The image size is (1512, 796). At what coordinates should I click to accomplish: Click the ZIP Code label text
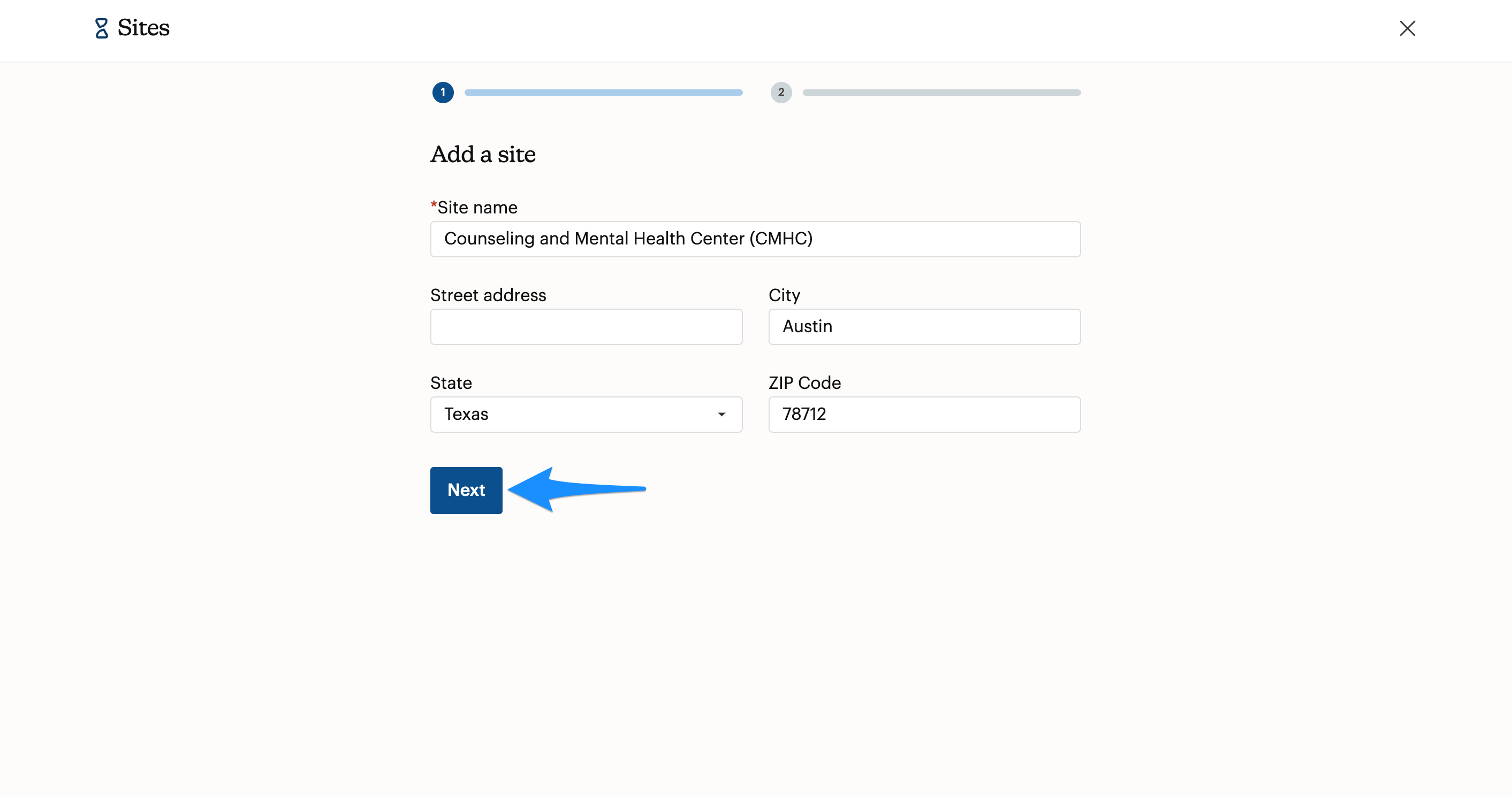point(804,383)
